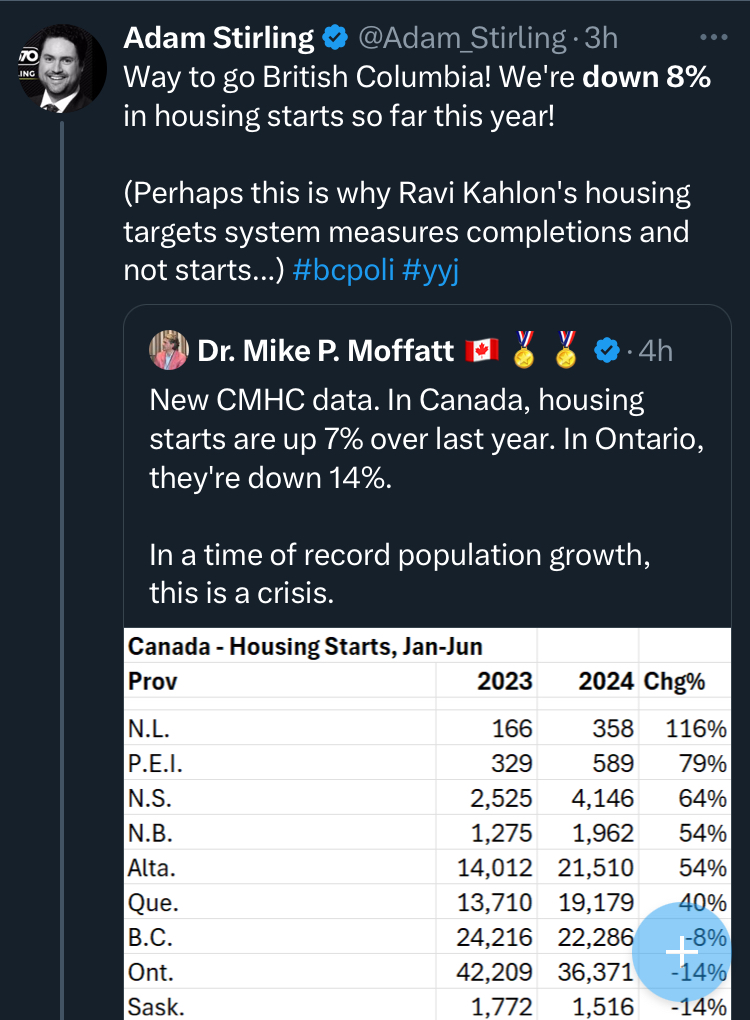750x1020 pixels.
Task: Click the Adam Stirling display name
Action: (218, 38)
